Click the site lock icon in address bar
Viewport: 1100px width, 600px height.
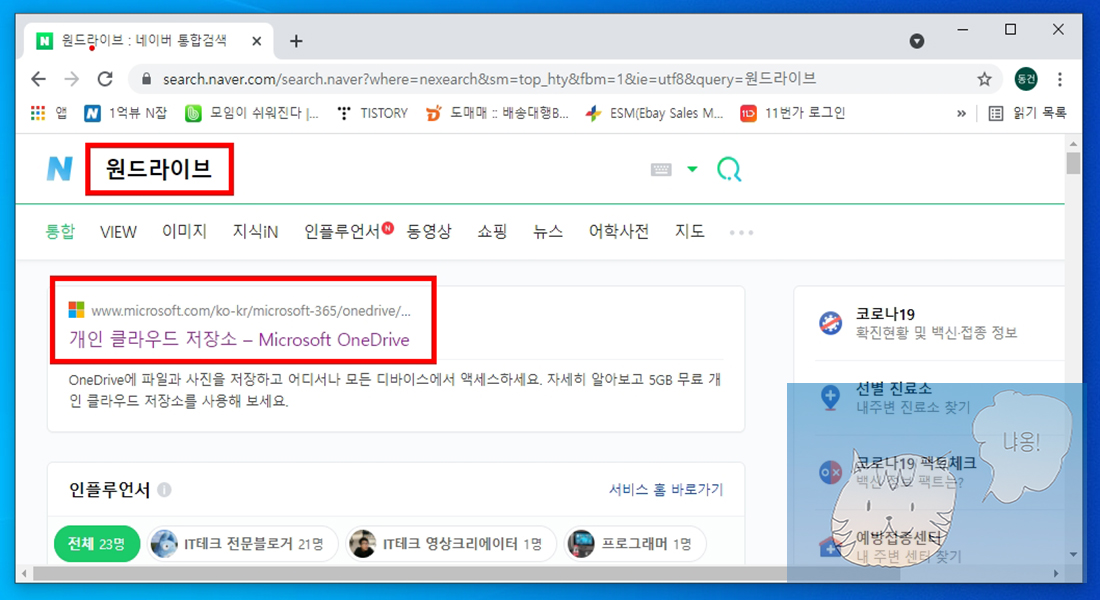[x=147, y=79]
